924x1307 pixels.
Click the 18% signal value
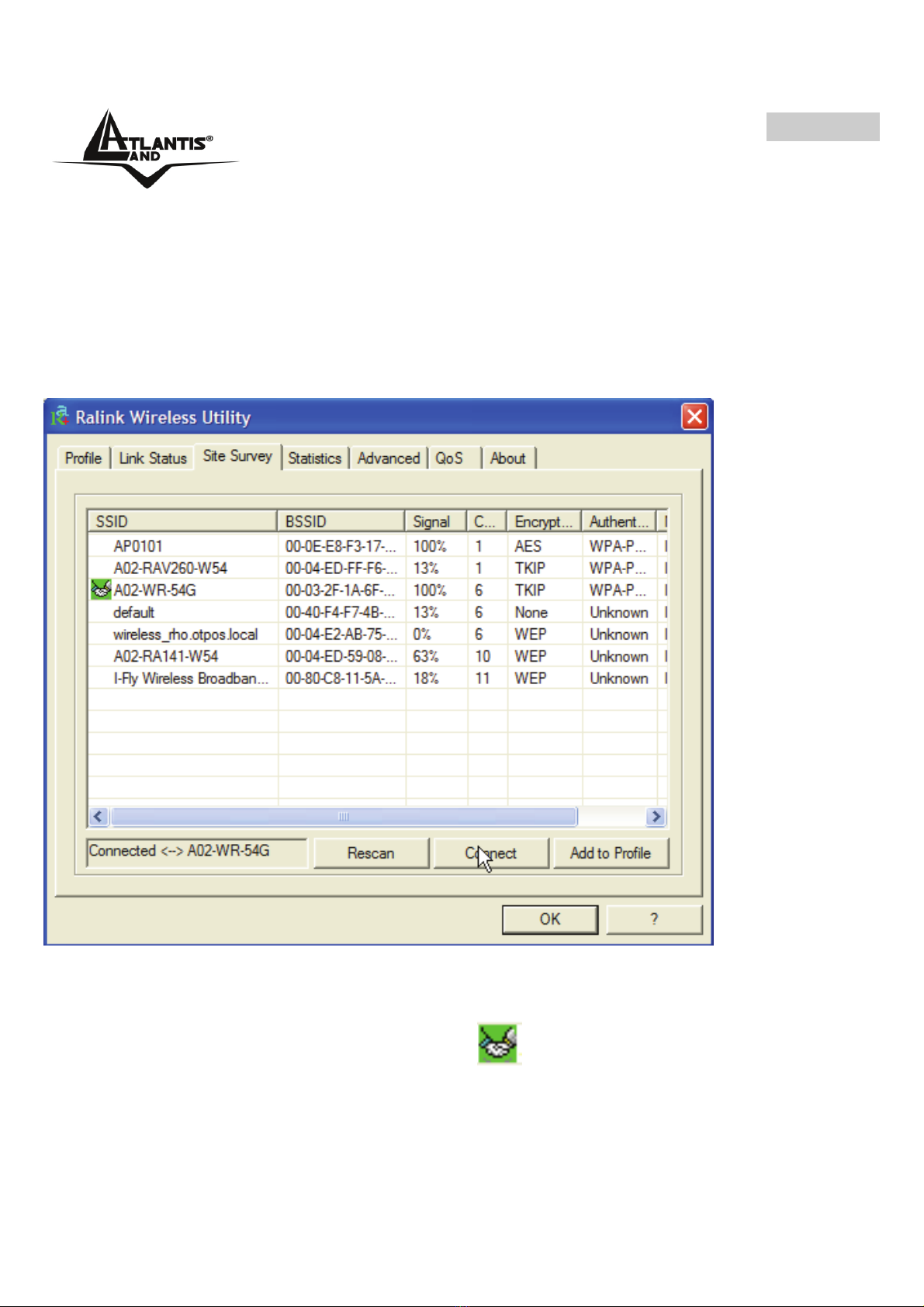click(426, 678)
